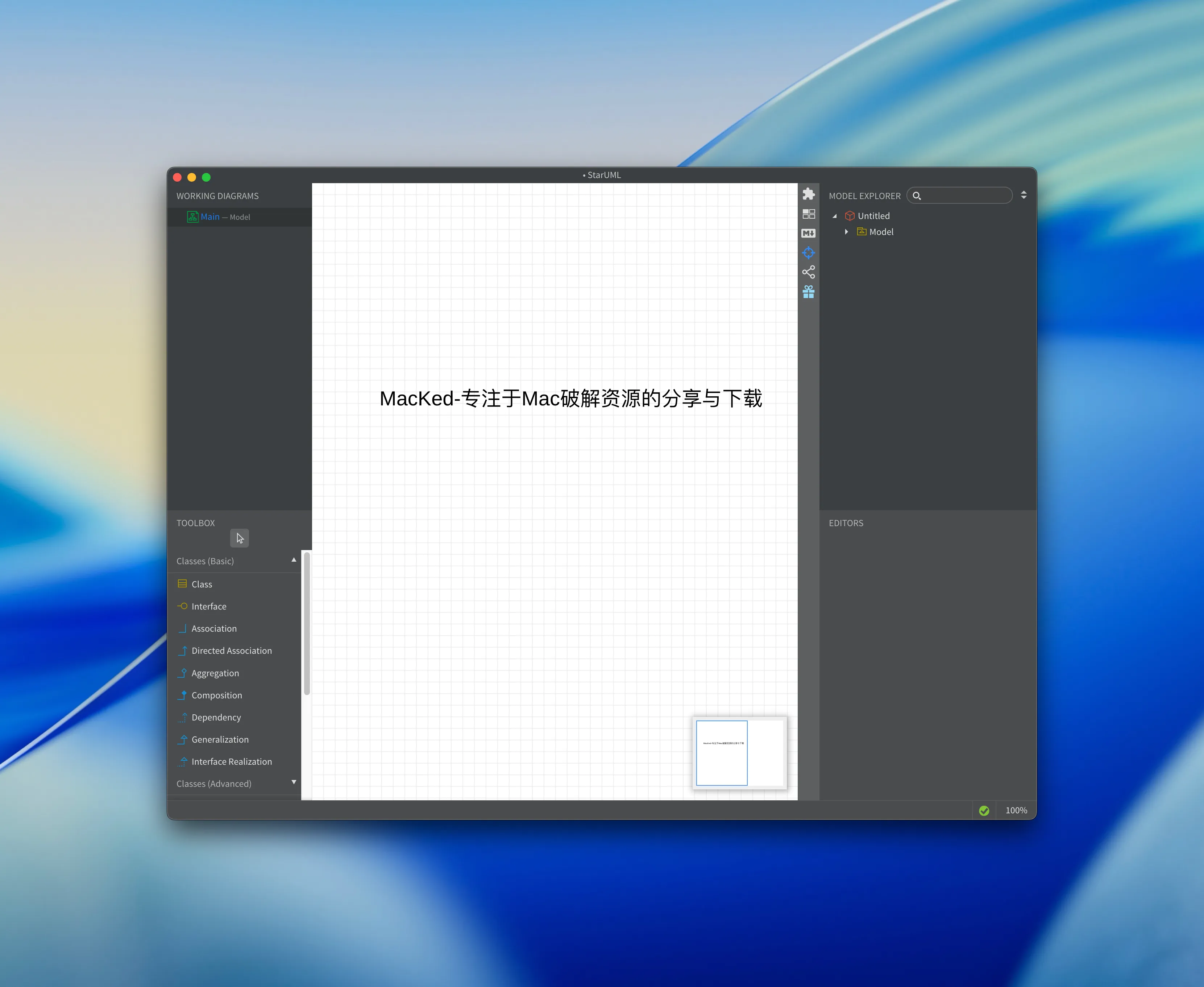Click the TOOLBOX panel header

(195, 523)
